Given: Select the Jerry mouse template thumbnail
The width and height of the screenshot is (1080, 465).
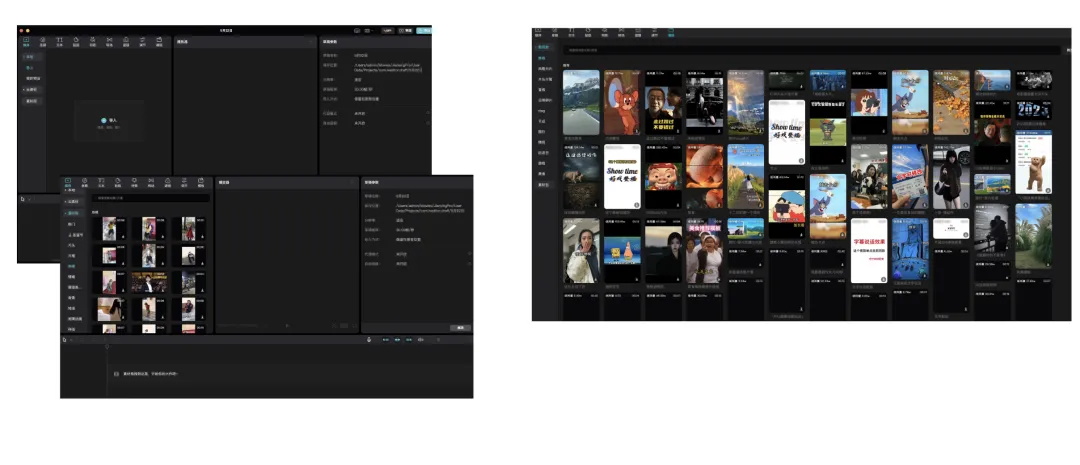Looking at the screenshot, I should click(621, 102).
